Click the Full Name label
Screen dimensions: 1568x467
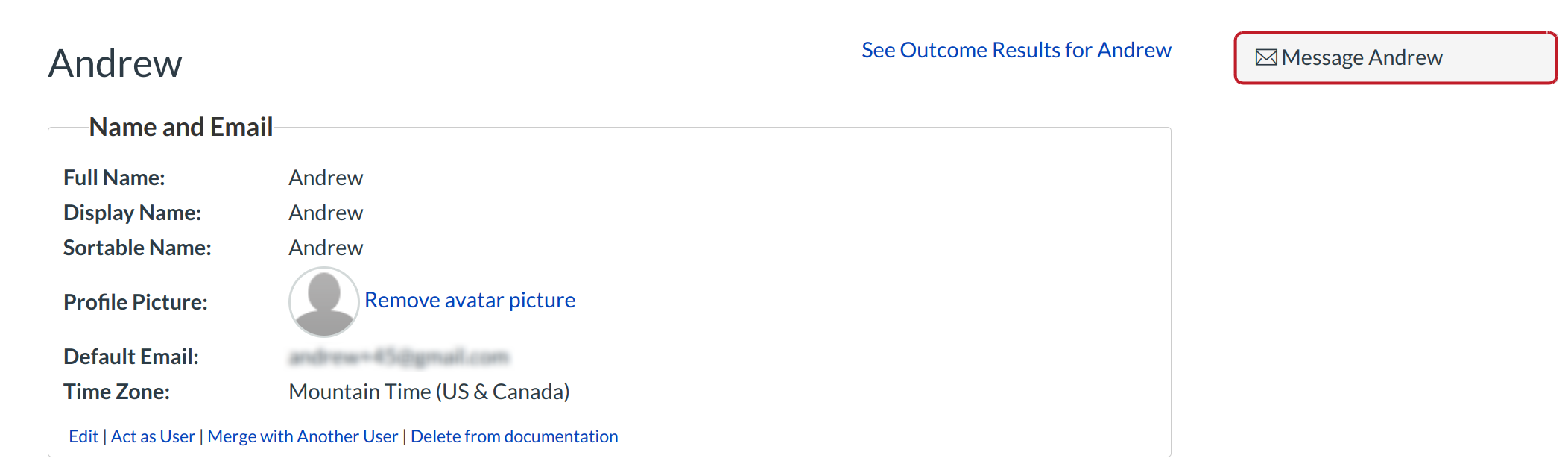tap(114, 178)
